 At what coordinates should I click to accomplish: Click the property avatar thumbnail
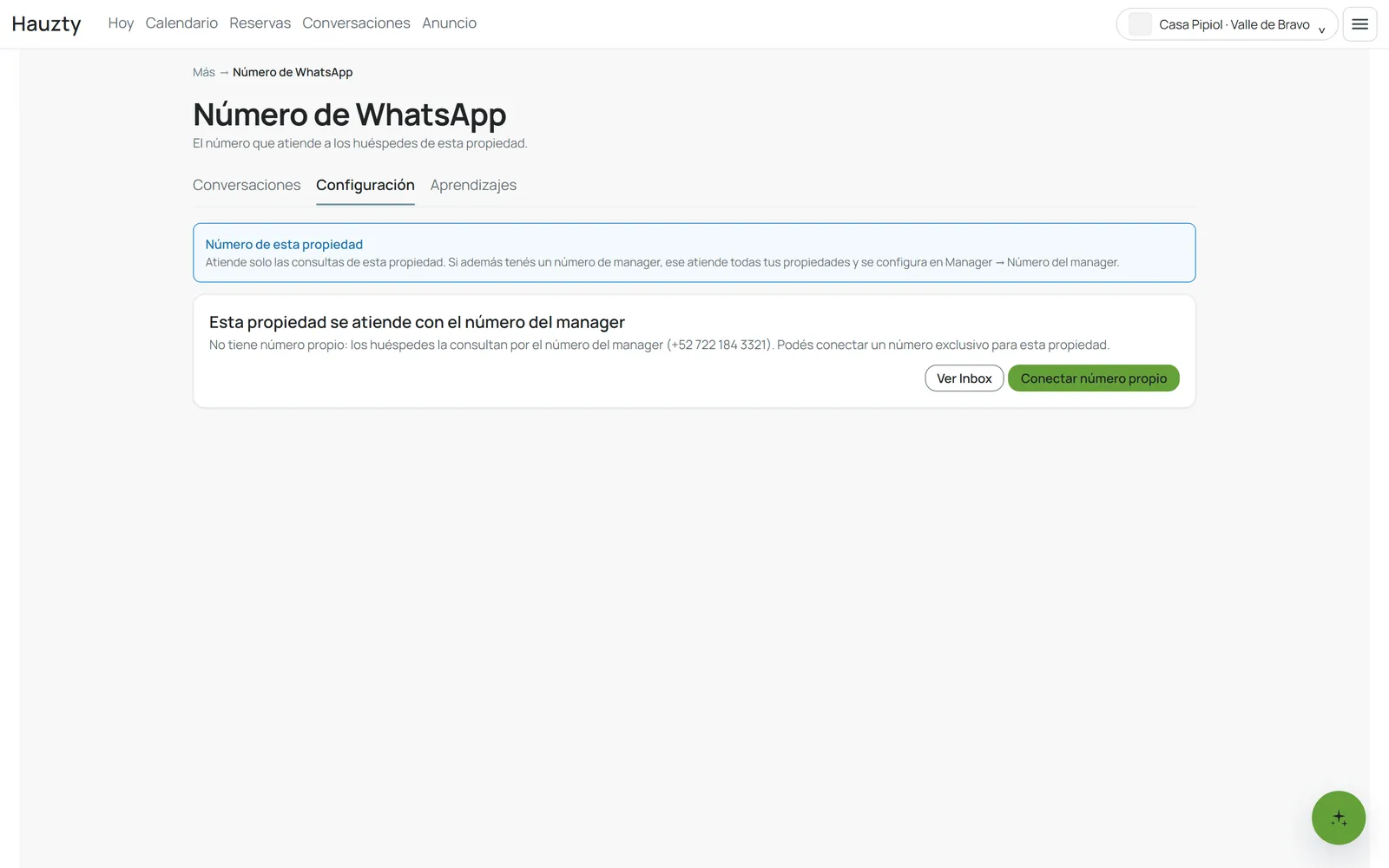(1140, 24)
